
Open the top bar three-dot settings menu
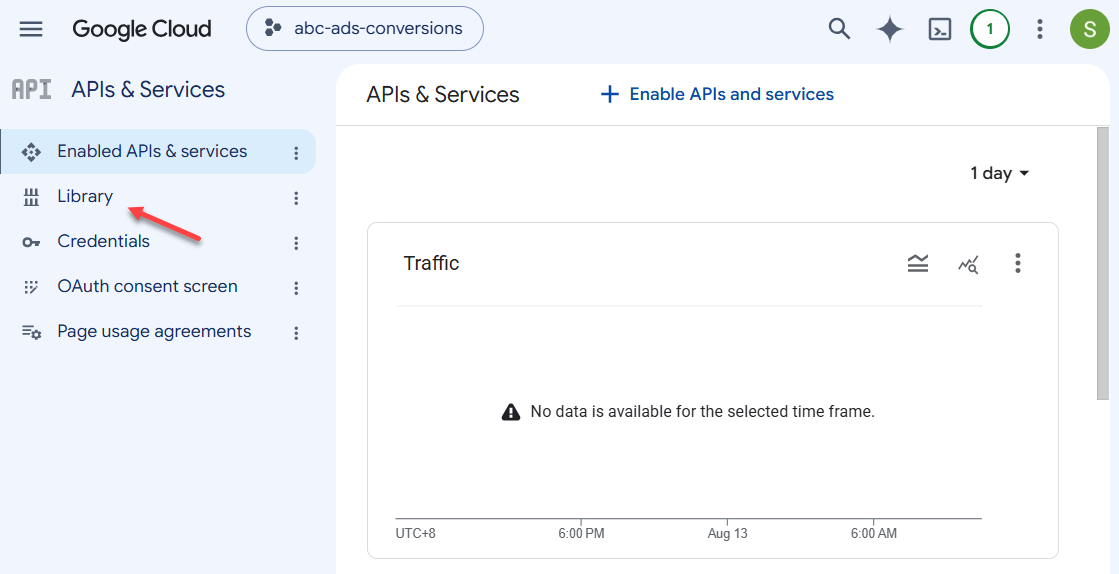[1040, 29]
